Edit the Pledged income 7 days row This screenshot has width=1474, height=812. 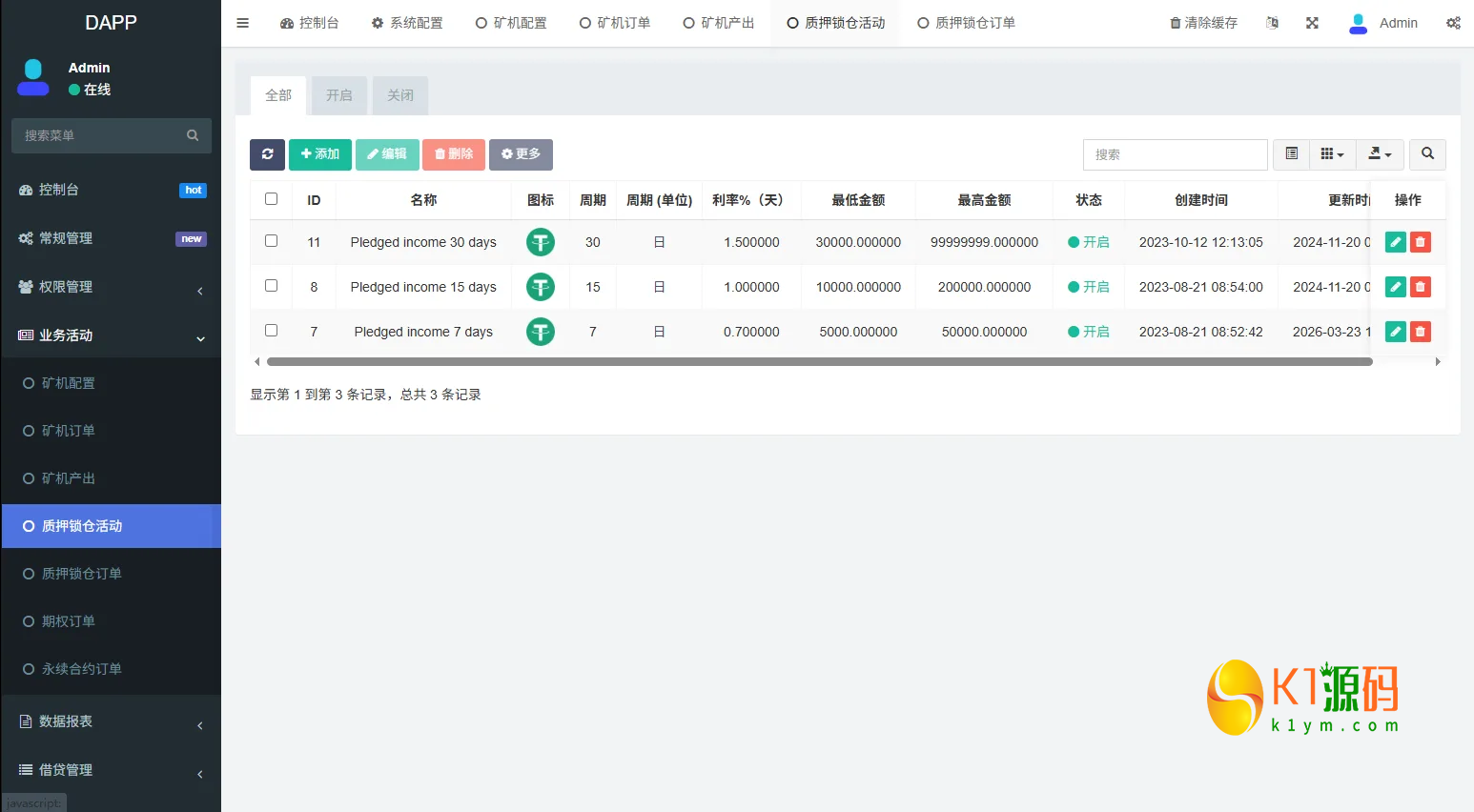(1395, 332)
